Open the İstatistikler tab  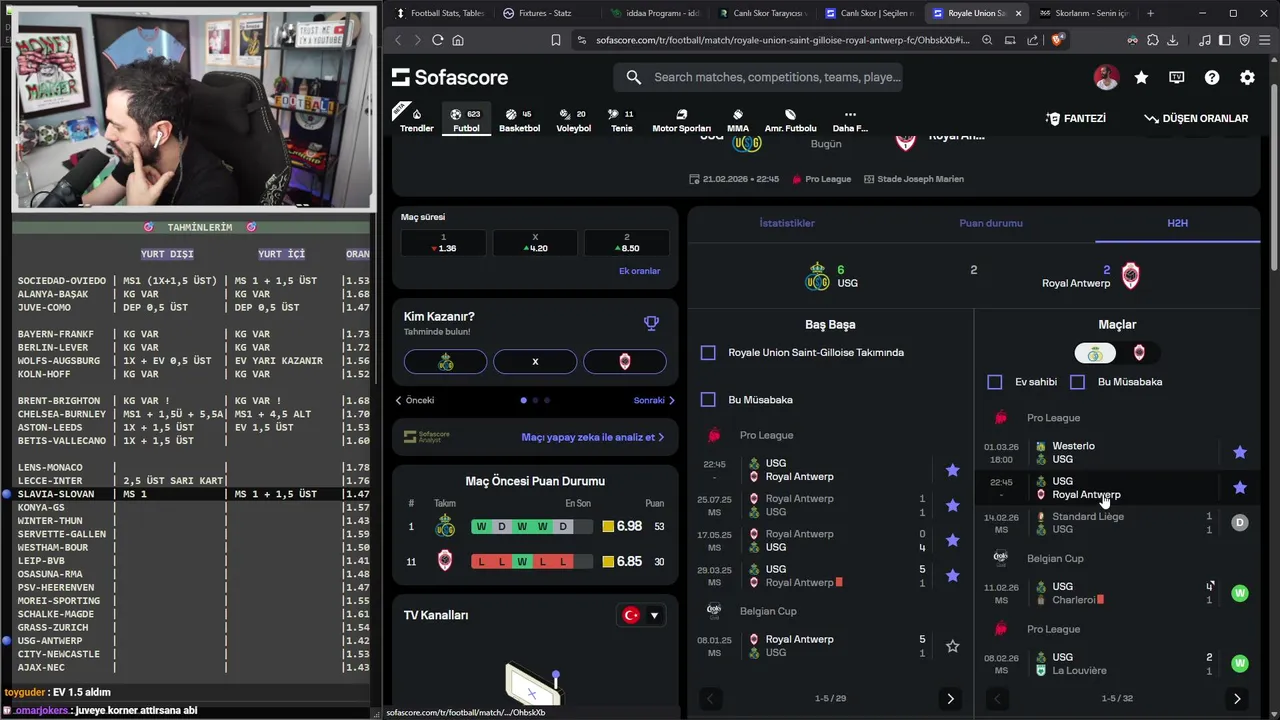(787, 223)
